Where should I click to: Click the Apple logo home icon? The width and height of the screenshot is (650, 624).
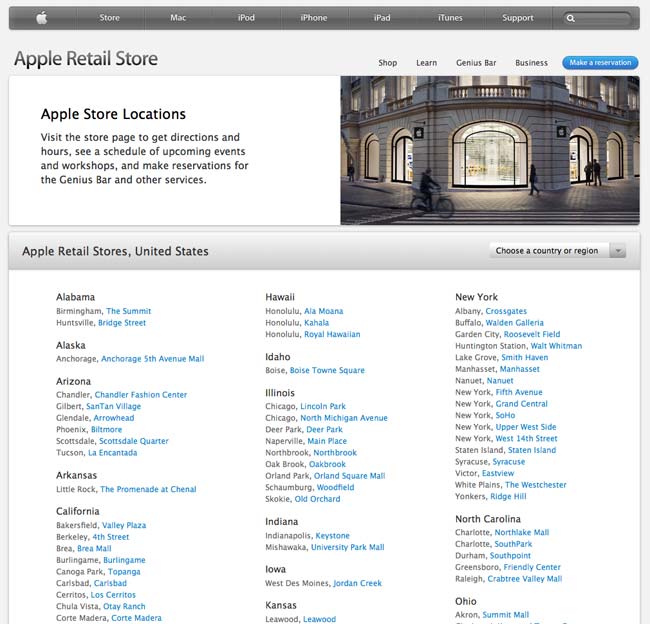click(x=42, y=18)
